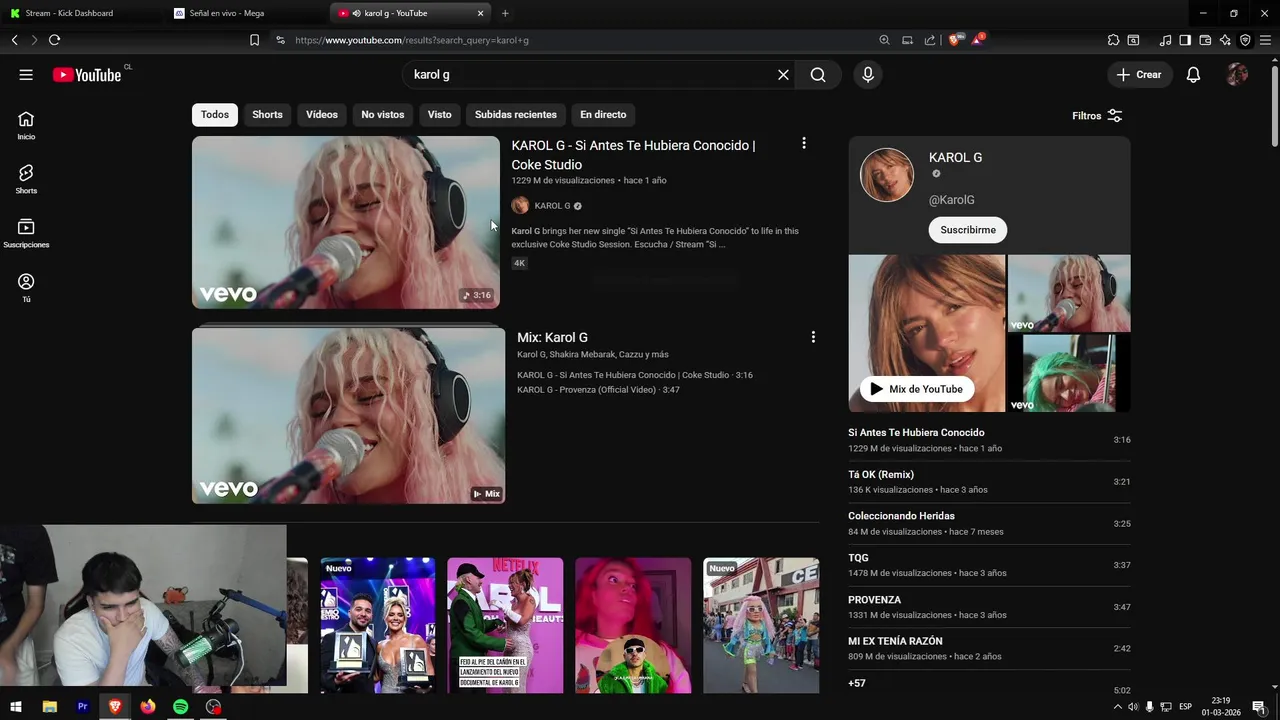Open the account avatar menu
1280x720 pixels.
pos(1237,75)
